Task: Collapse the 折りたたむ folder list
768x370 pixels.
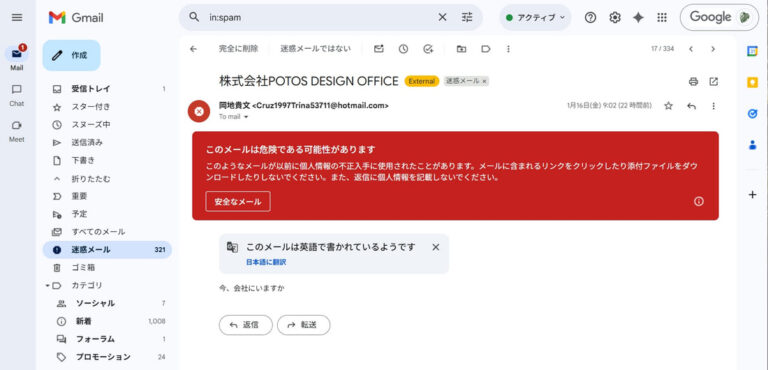Action: (x=107, y=178)
